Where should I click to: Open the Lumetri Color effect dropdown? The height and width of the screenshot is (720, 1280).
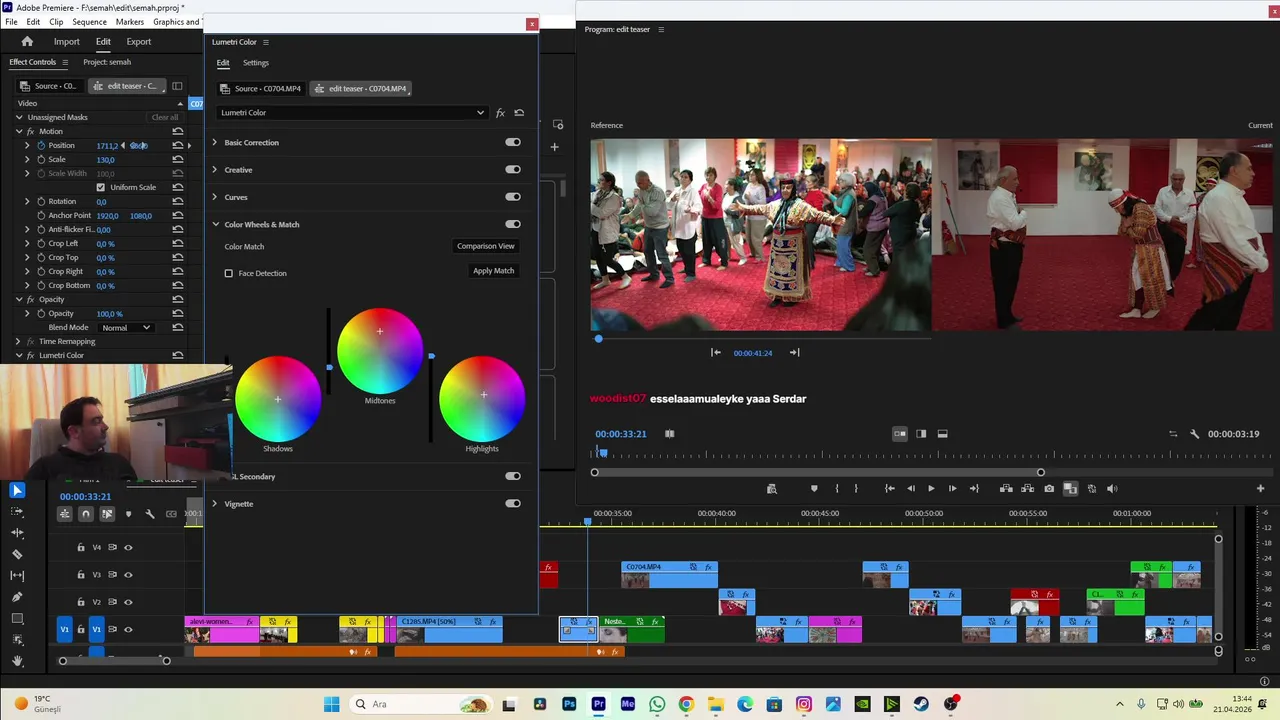coord(352,113)
